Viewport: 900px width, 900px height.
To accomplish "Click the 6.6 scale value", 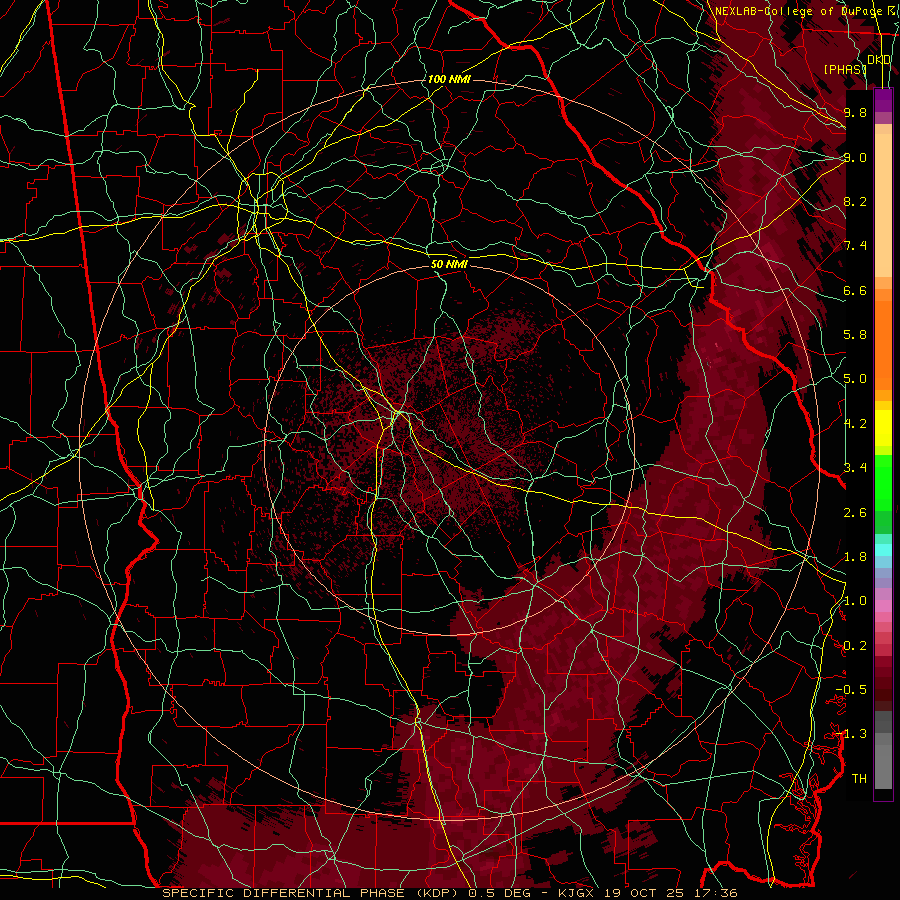I will pos(855,290).
